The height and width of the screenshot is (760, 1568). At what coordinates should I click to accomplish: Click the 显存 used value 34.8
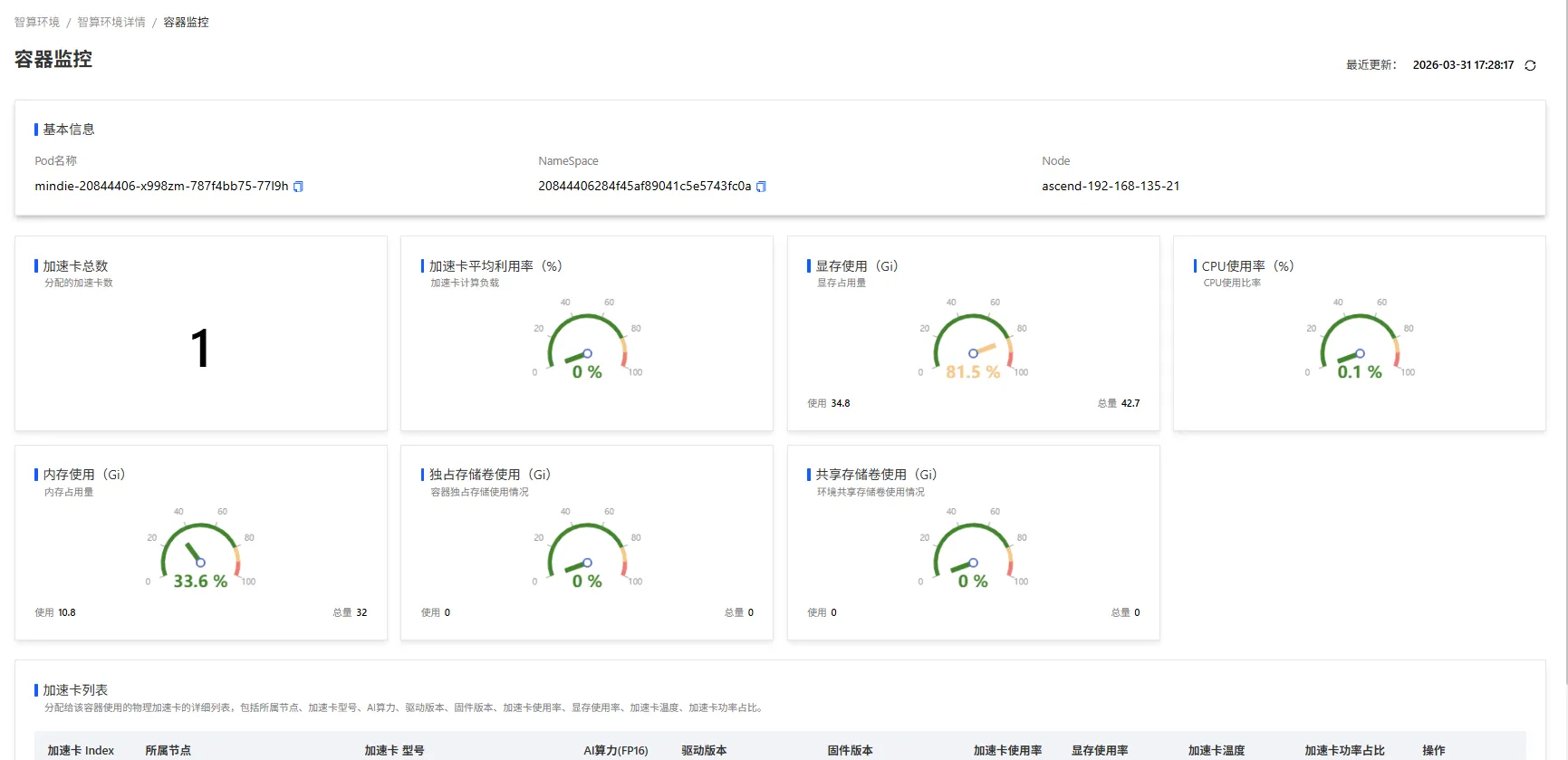(841, 403)
